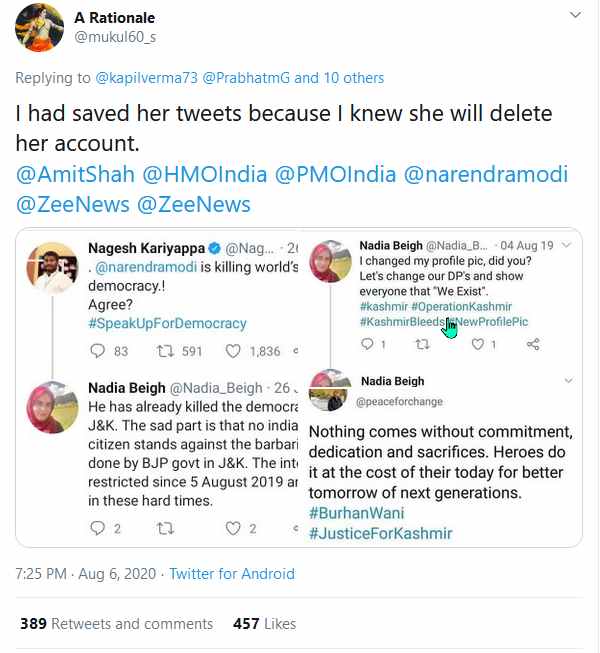View the 457 Likes list
This screenshot has width=600, height=653.
click(264, 623)
